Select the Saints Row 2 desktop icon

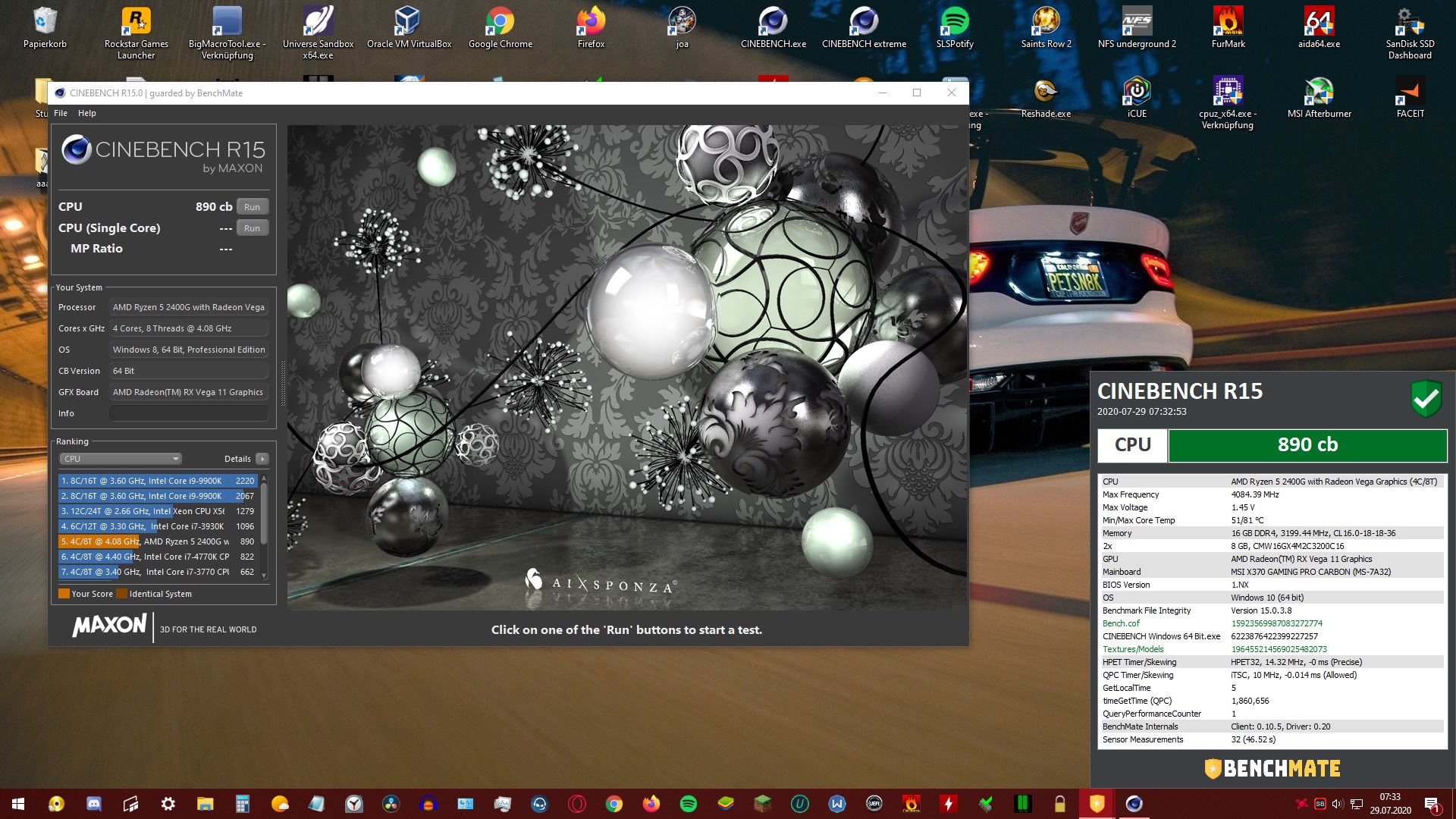(1046, 28)
